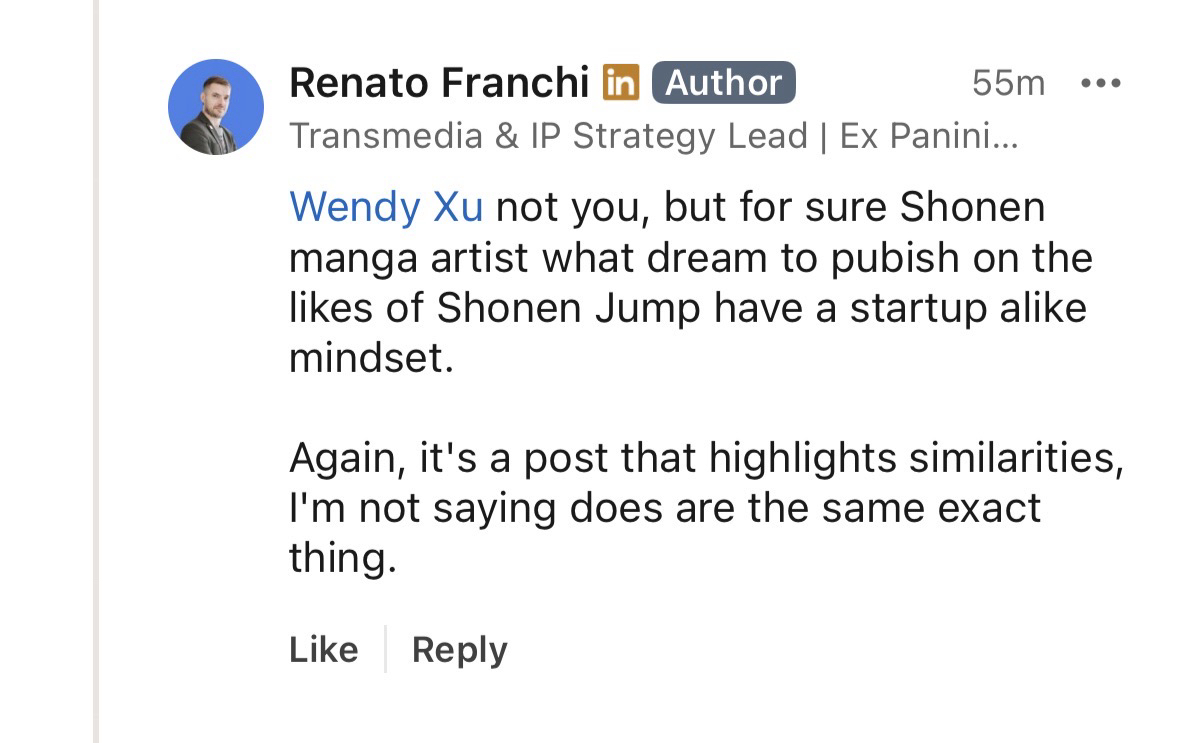This screenshot has height=743, width=1179.
Task: Expand the truncated headline ellipsis after Panini
Action: [x=1003, y=137]
